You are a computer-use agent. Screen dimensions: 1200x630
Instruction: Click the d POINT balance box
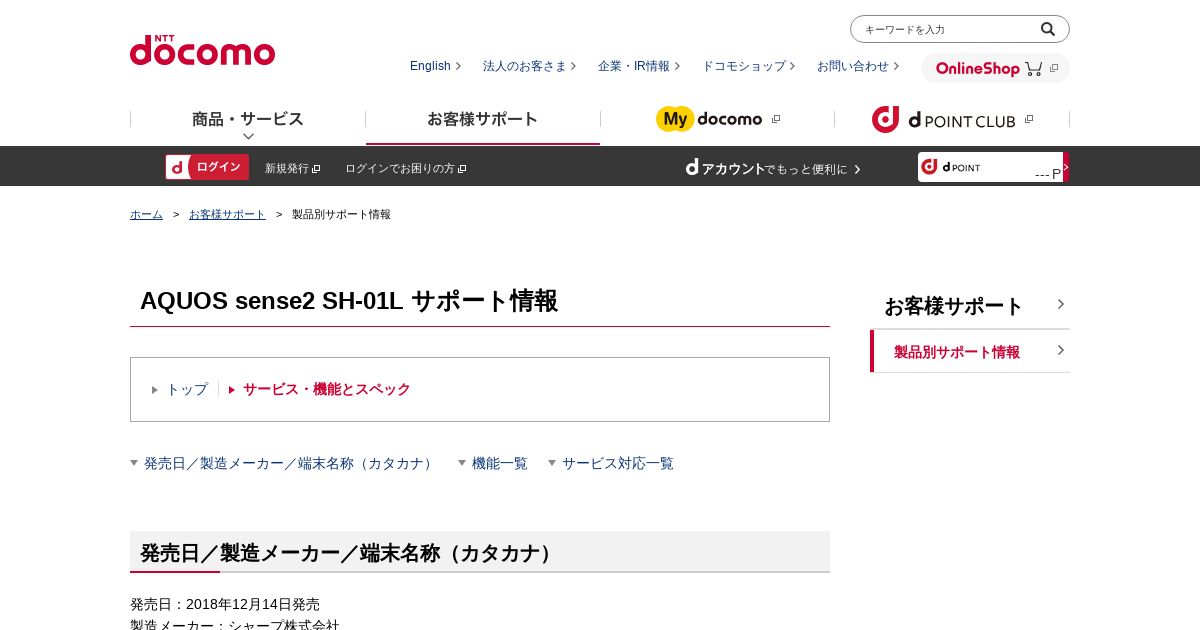point(993,167)
